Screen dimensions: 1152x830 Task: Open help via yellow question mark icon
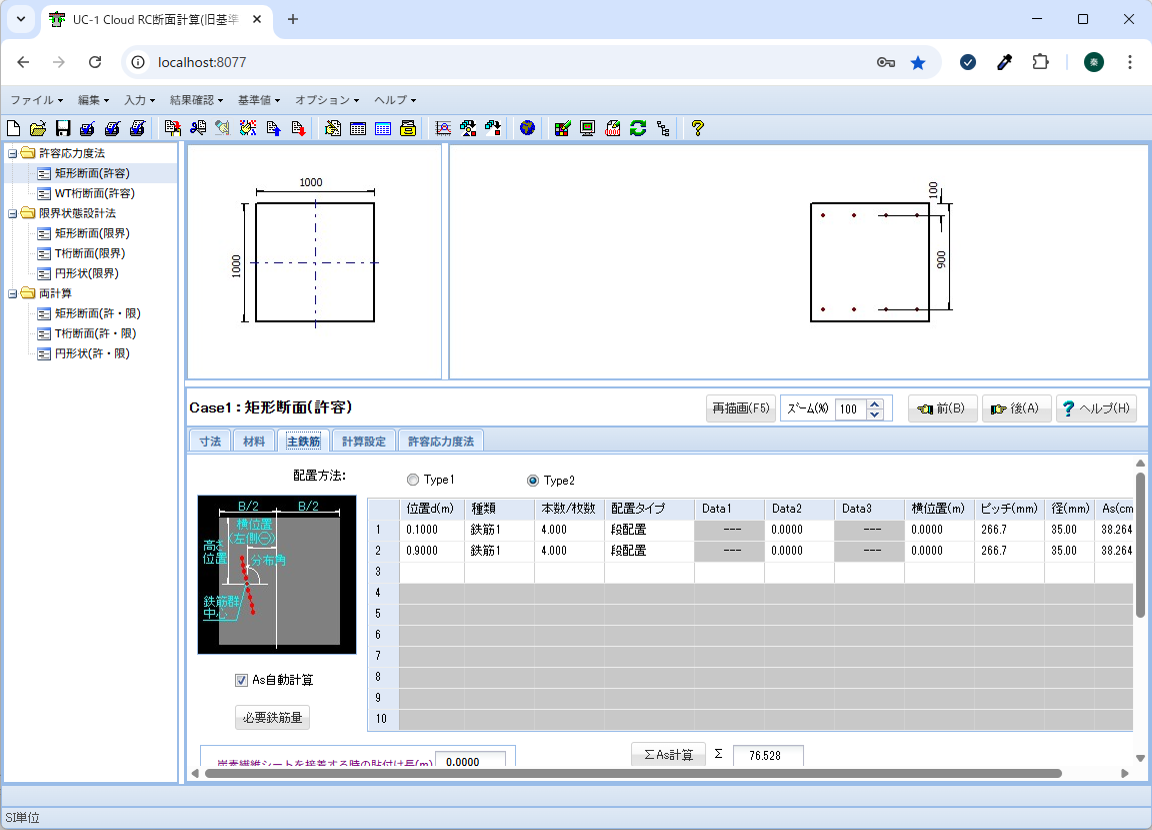697,128
